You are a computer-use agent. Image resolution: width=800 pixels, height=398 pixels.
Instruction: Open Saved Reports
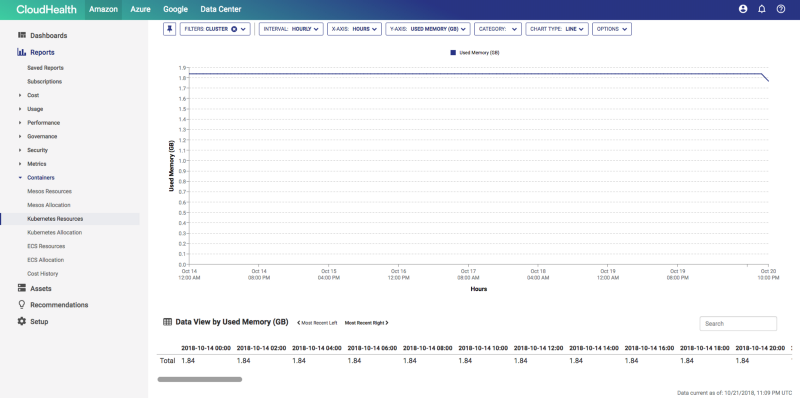pos(45,68)
